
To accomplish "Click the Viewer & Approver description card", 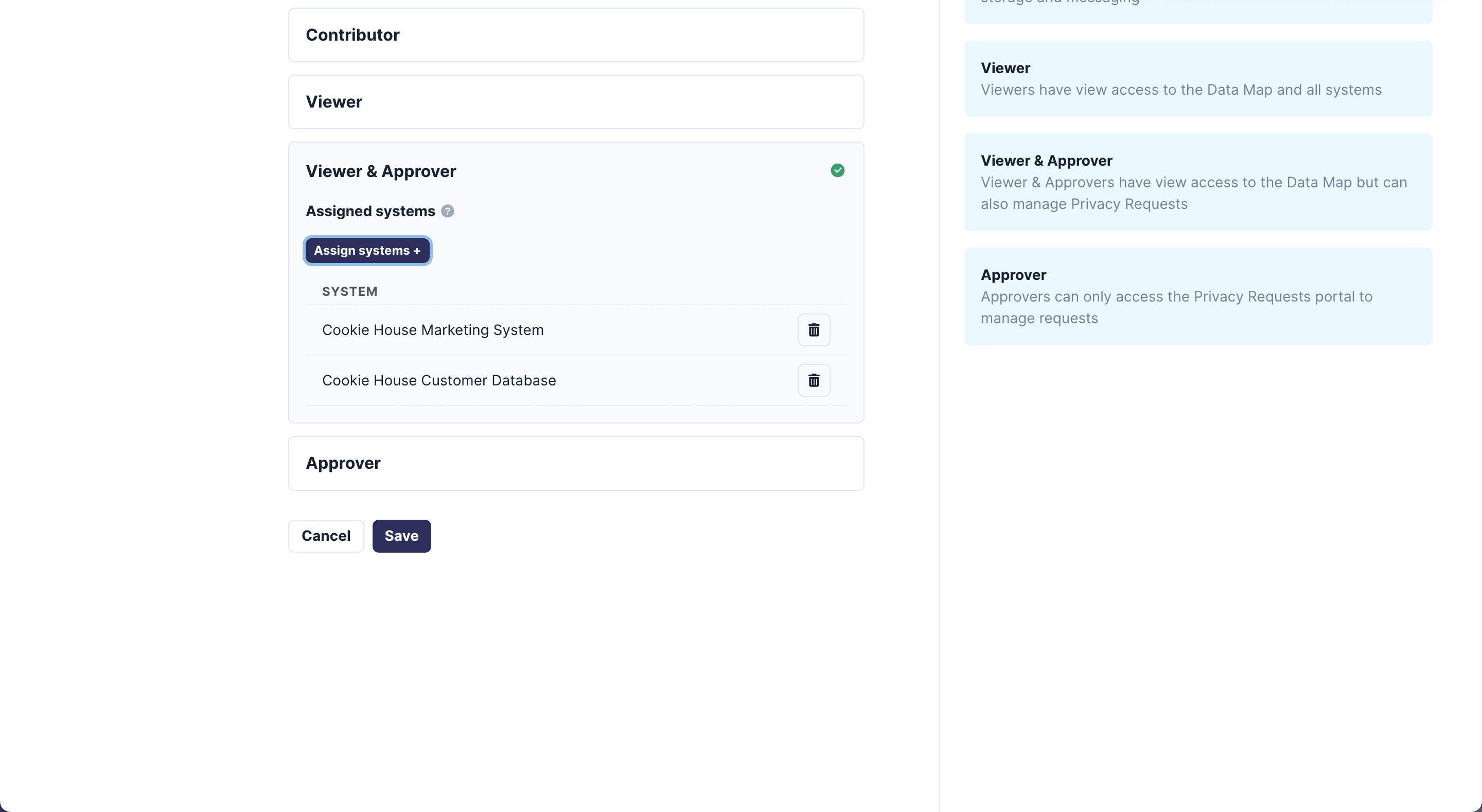I will pyautogui.click(x=1198, y=182).
